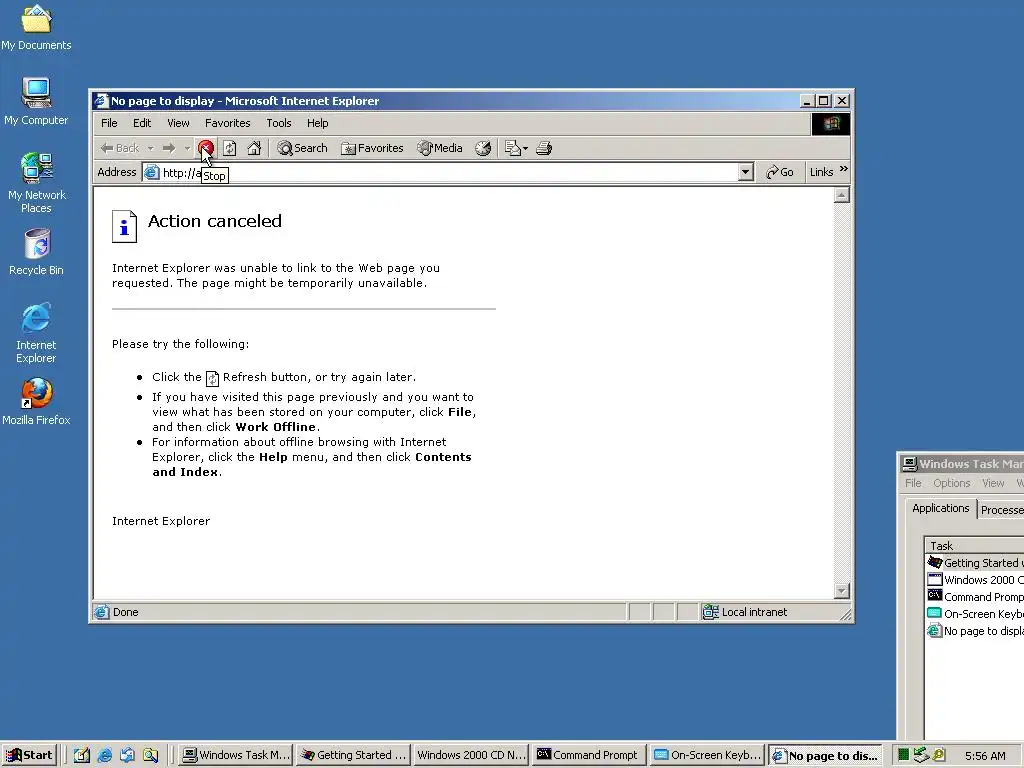
Task: Click the last quick launch icon
Action: (x=150, y=755)
